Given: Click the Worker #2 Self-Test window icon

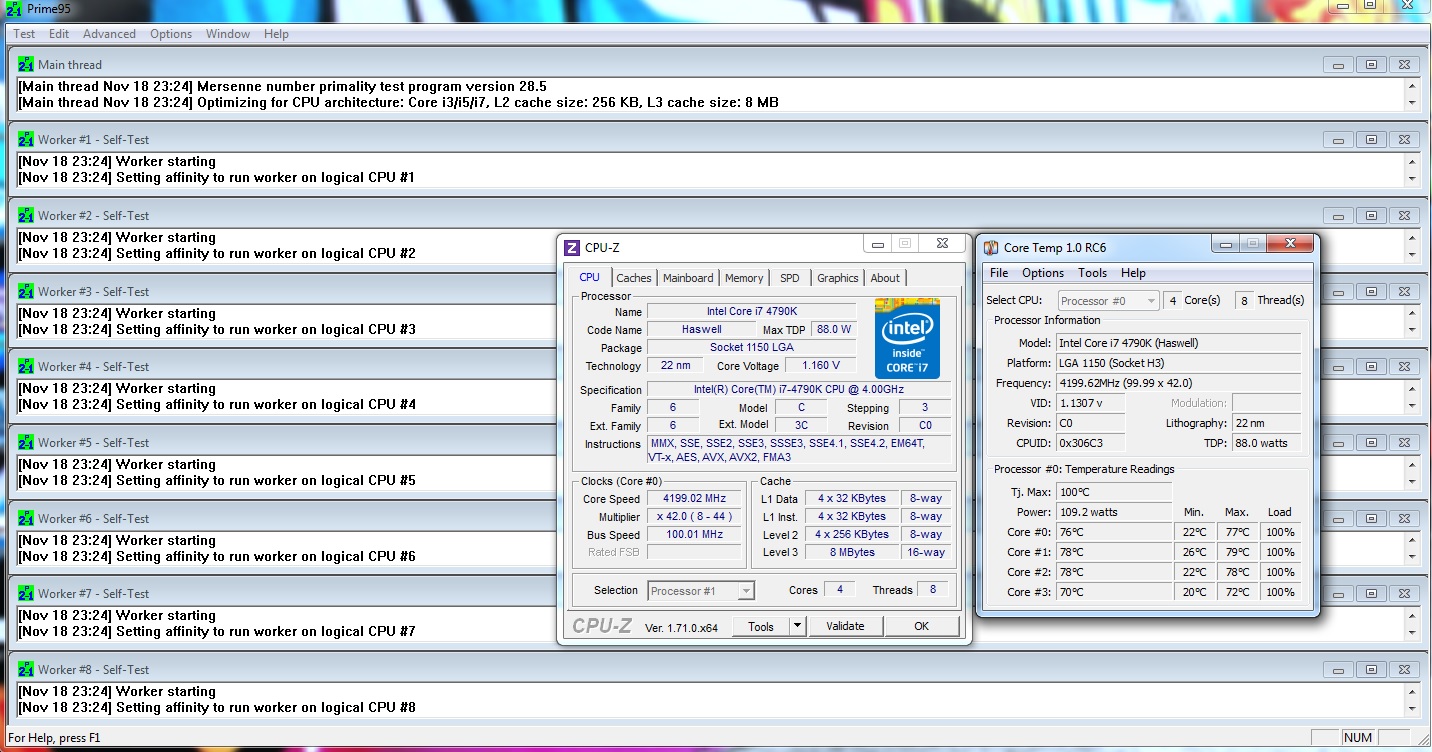Looking at the screenshot, I should click(26, 215).
